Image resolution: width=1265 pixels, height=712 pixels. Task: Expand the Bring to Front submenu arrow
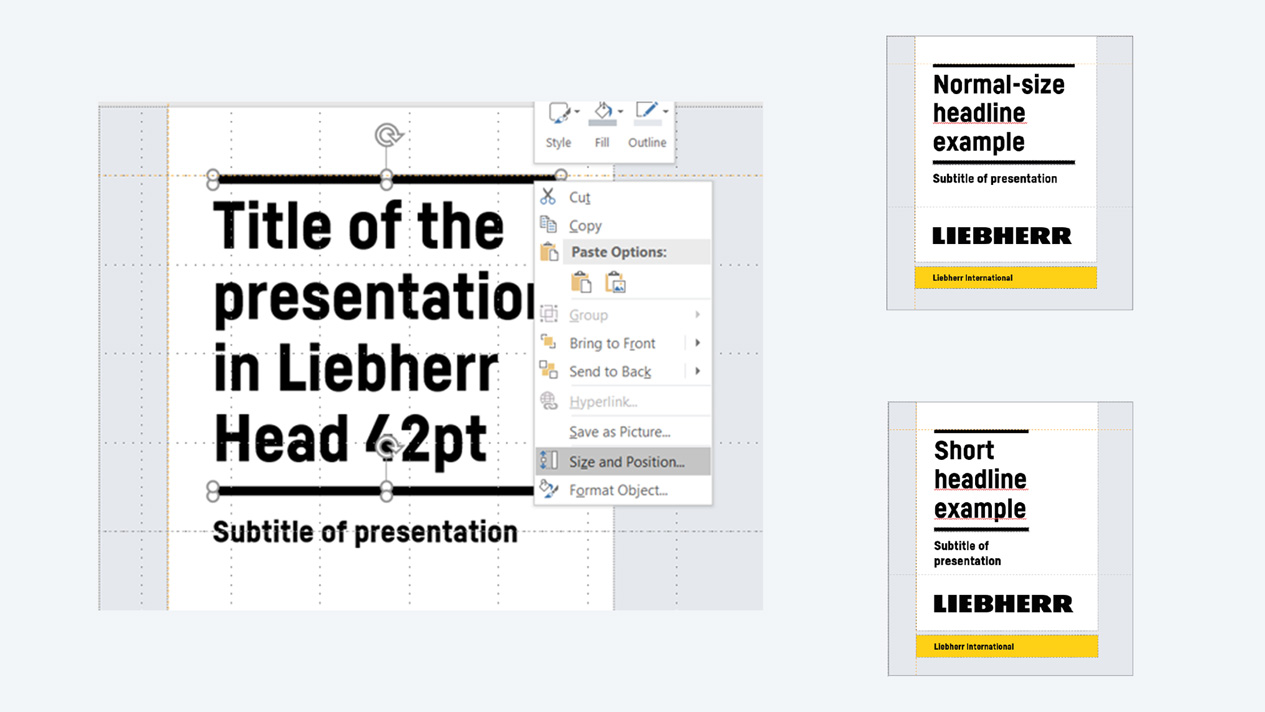point(697,343)
